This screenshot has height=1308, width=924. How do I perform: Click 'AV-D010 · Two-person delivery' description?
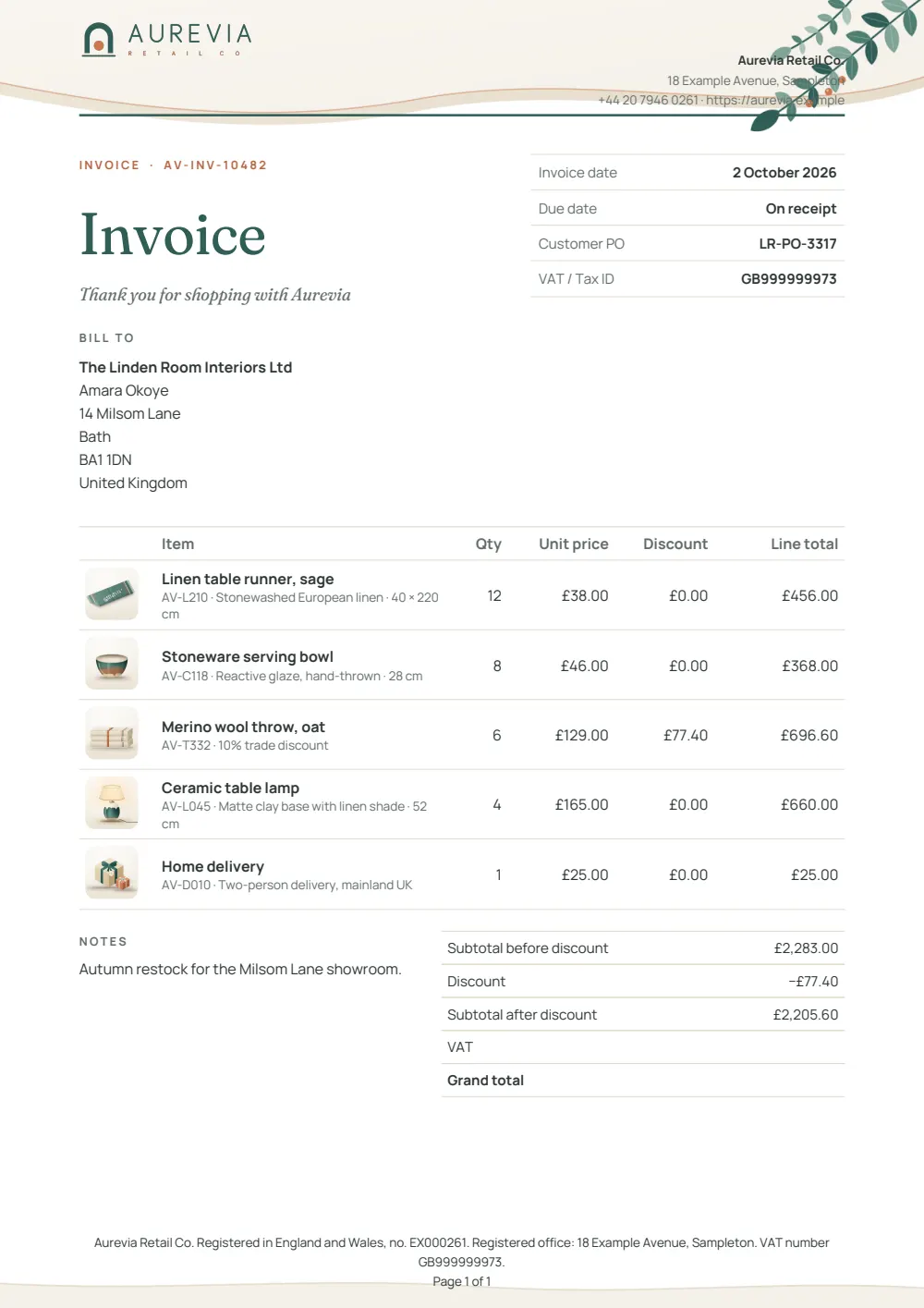pos(286,886)
